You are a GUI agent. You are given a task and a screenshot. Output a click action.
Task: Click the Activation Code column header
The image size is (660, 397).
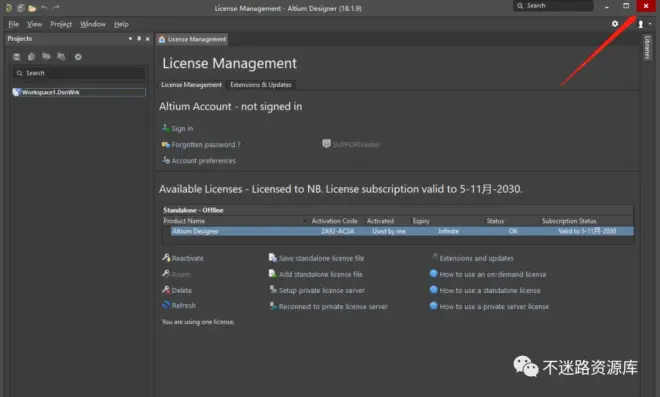[334, 221]
